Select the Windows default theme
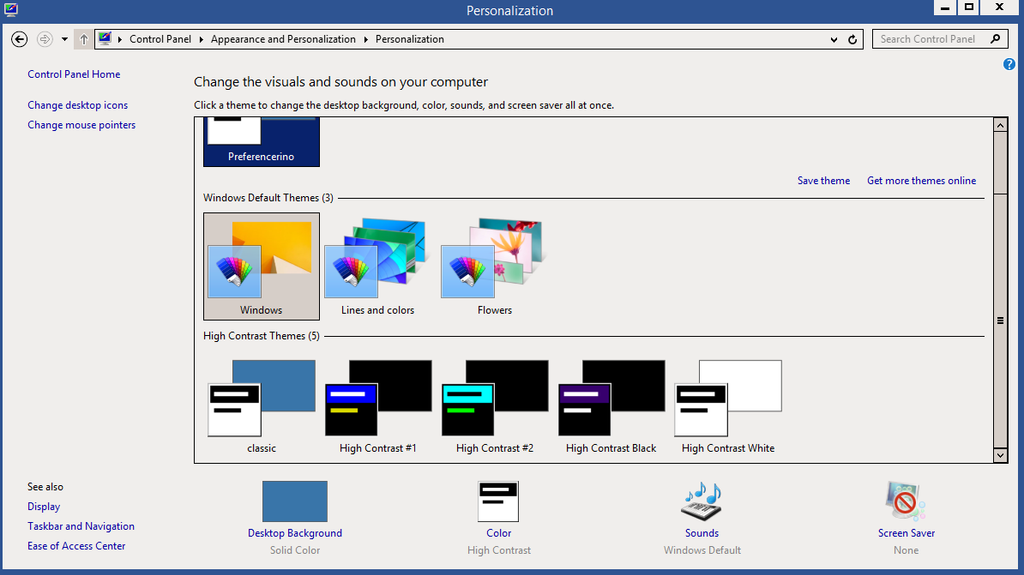The width and height of the screenshot is (1024, 575). click(x=261, y=266)
